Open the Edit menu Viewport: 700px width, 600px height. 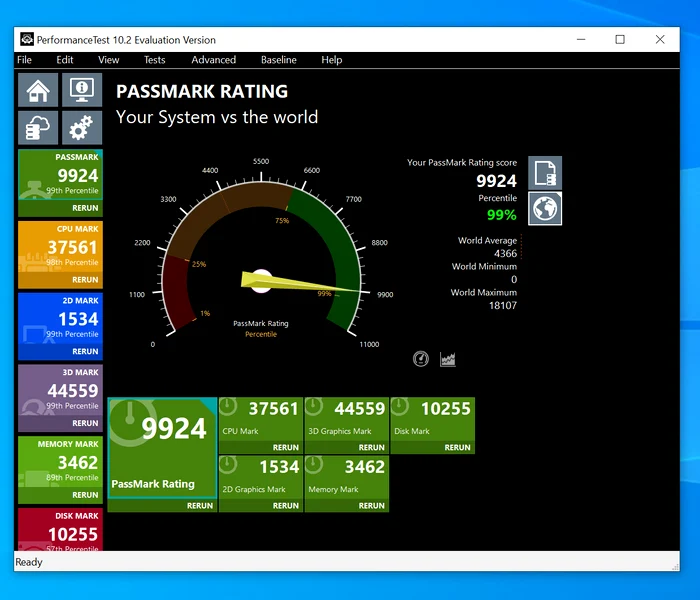(x=65, y=60)
